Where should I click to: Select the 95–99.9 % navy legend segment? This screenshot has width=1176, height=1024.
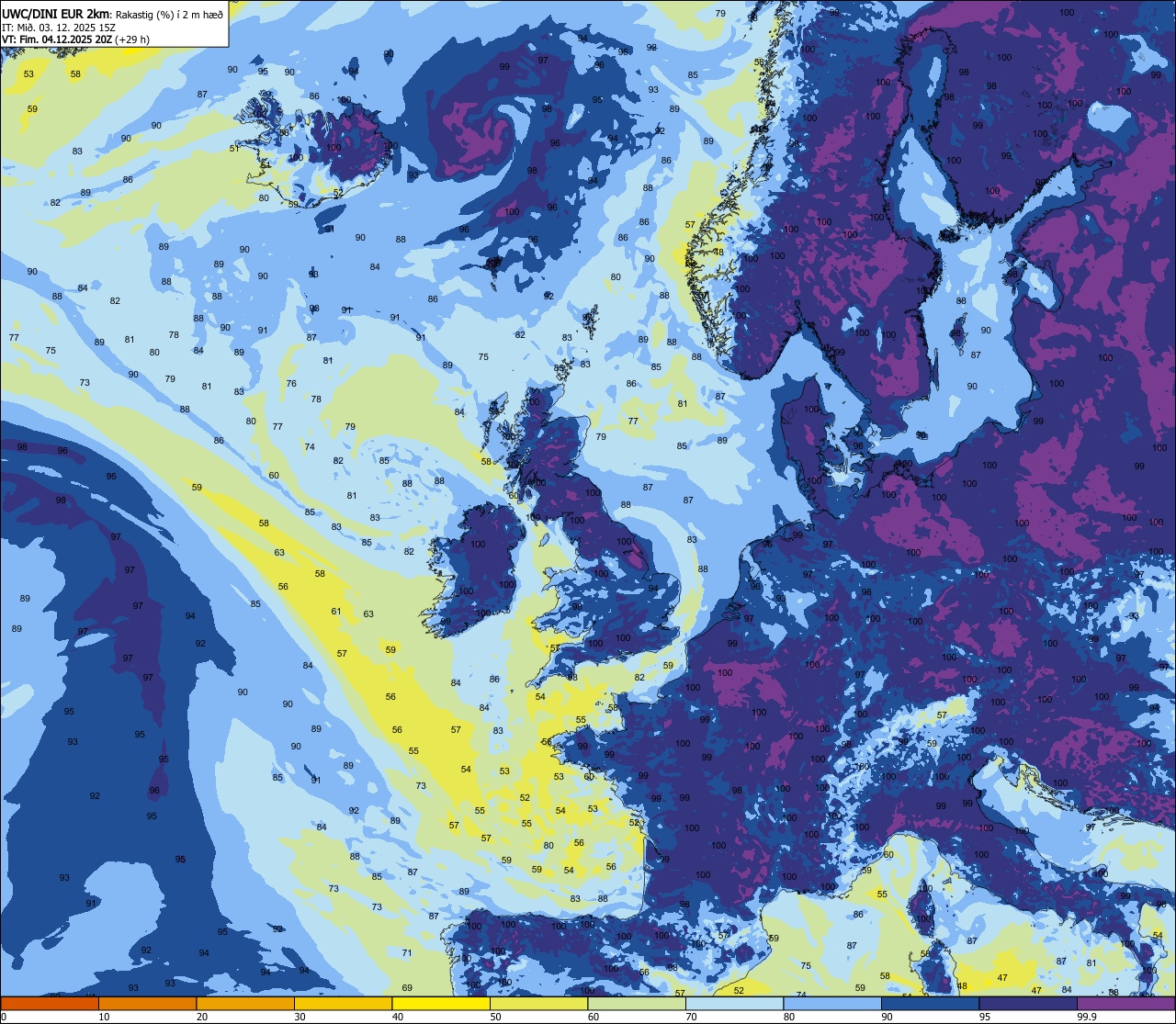[1028, 1004]
